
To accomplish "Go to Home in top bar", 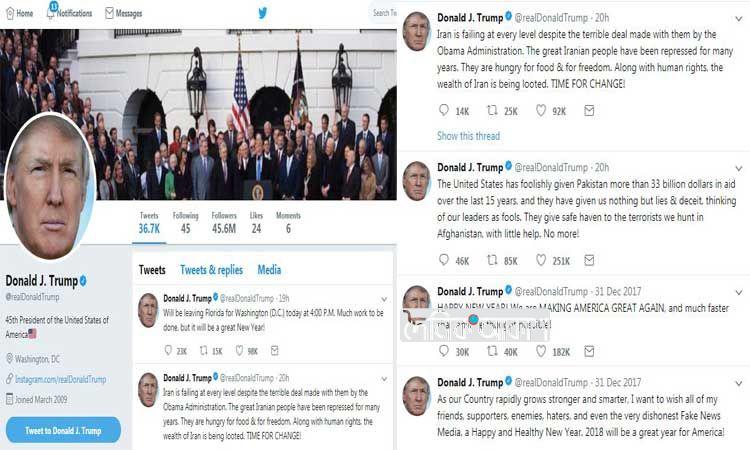I will 18,13.
